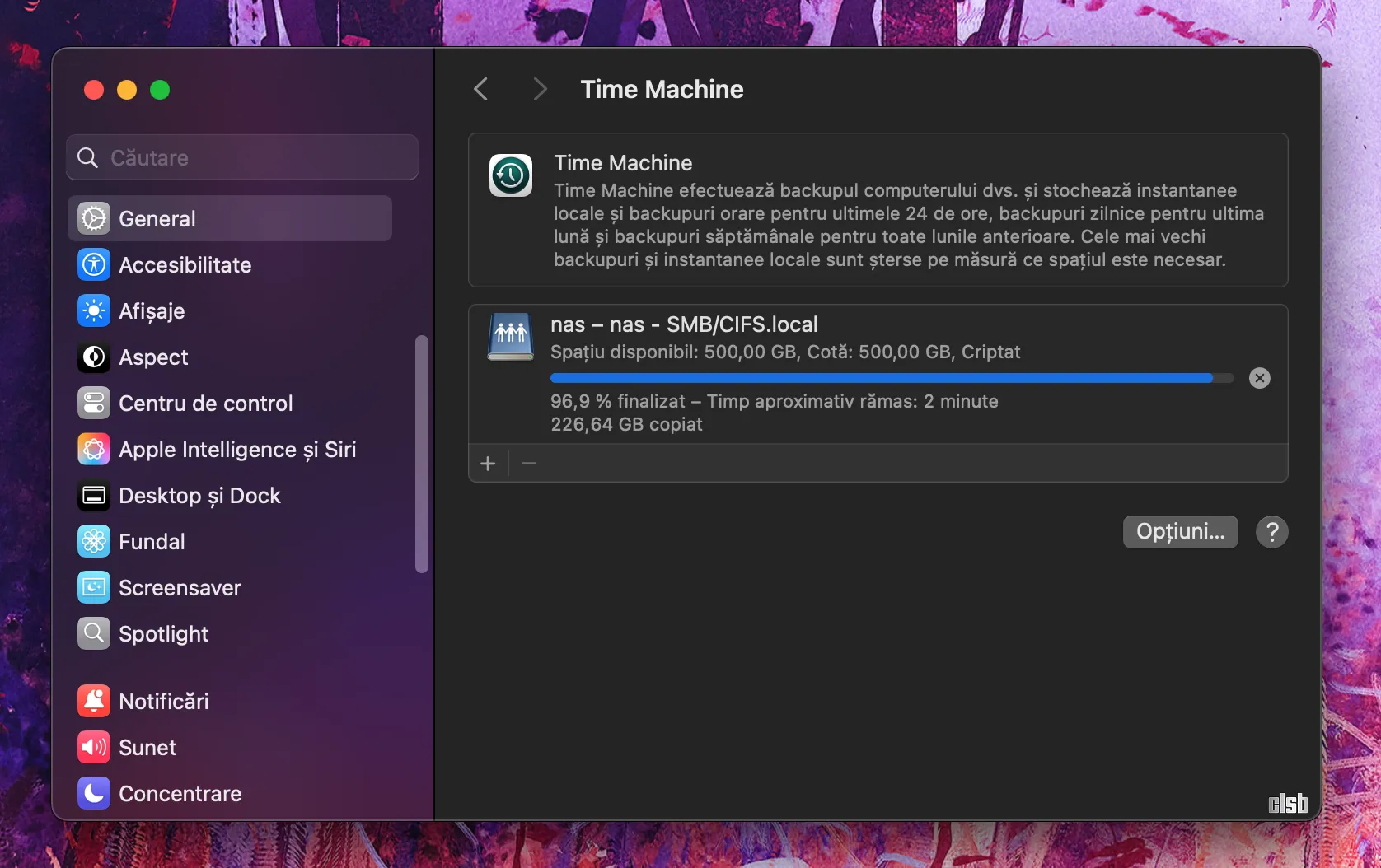This screenshot has height=868, width=1381.
Task: Click the 'Spațiu disponibil: 500,00 GB' line
Action: 785,352
